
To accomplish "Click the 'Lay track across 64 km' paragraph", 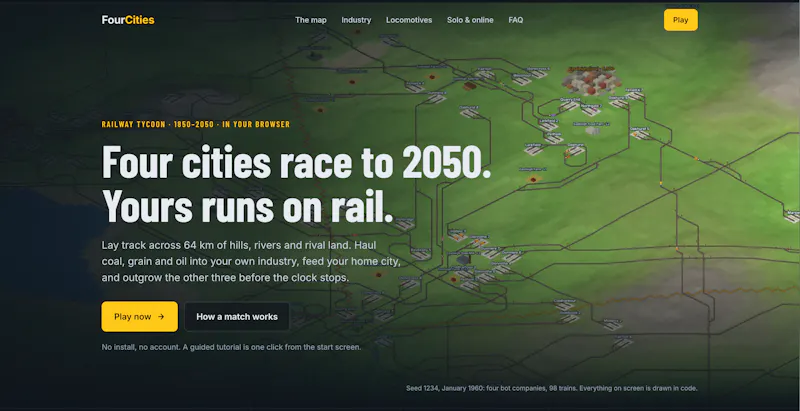I will (251, 262).
